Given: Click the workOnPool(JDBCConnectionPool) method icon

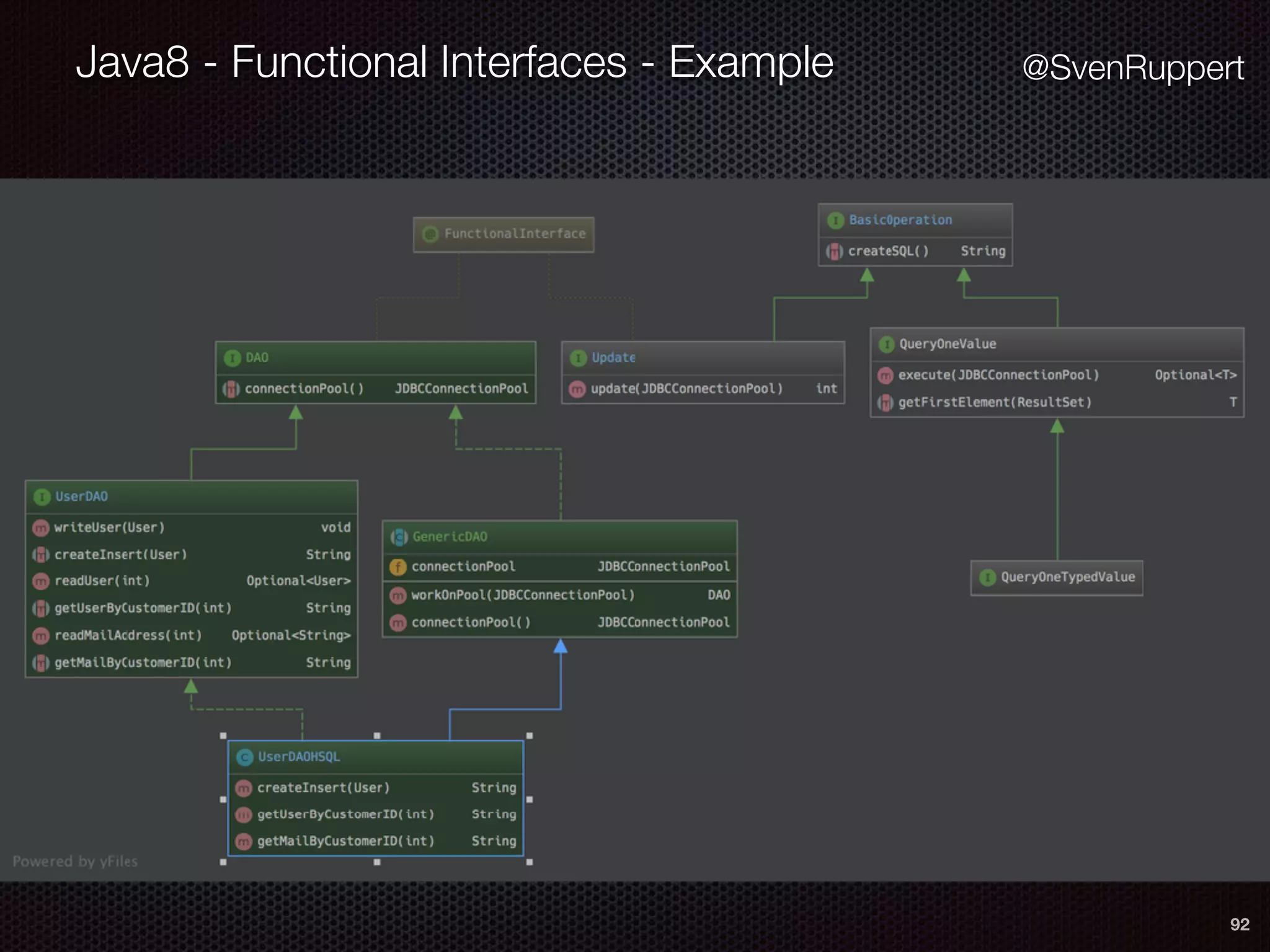Looking at the screenshot, I should [x=397, y=595].
